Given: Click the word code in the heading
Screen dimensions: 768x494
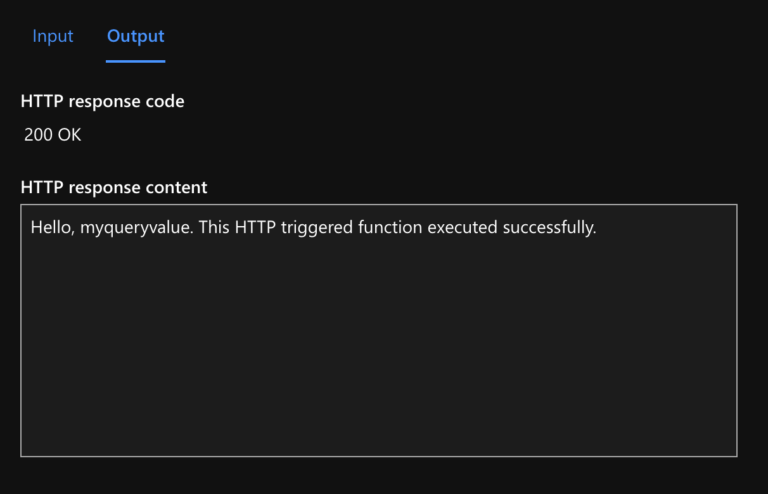Looking at the screenshot, I should click(164, 101).
